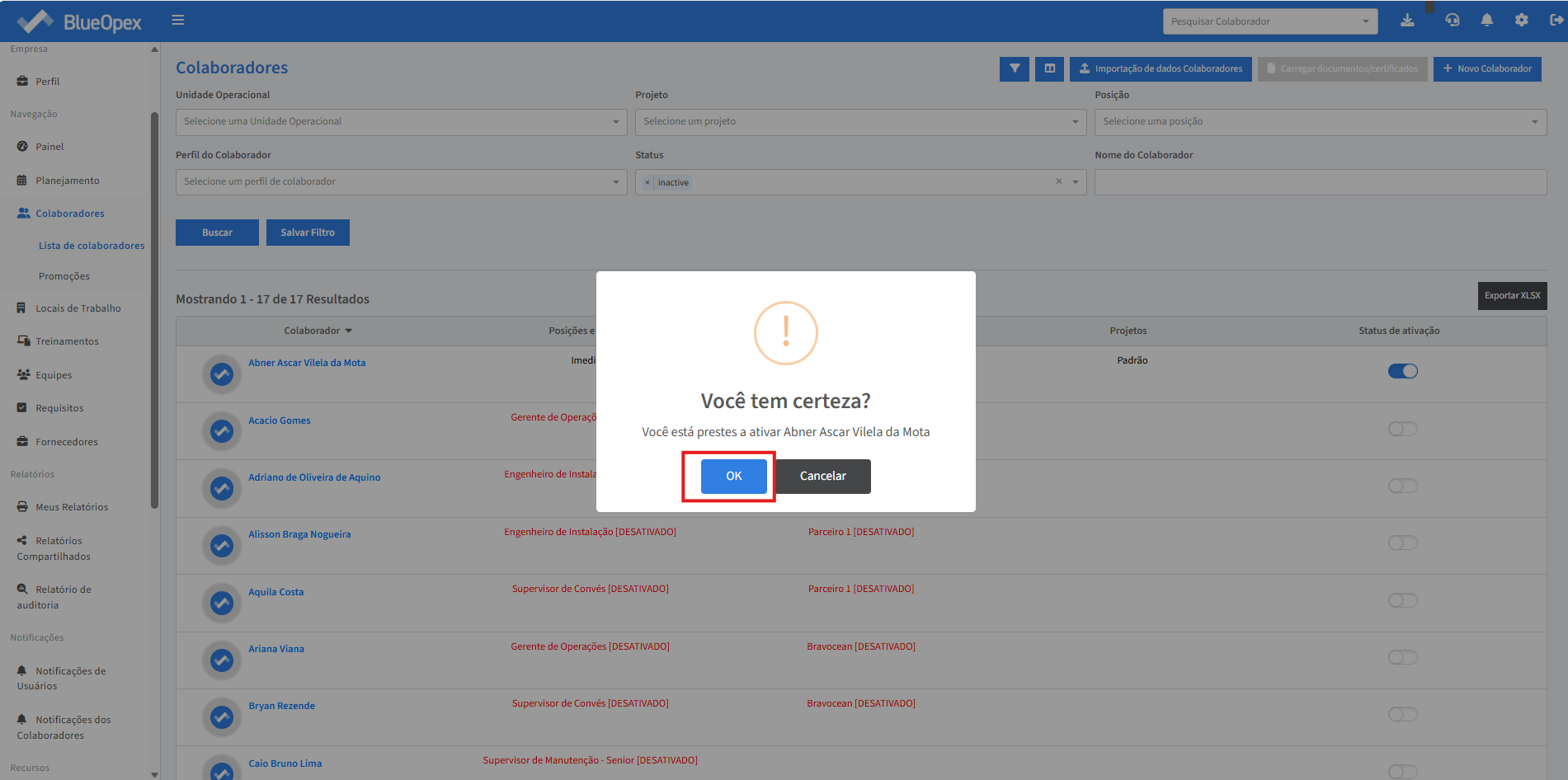Toggle activation for Ariana Viana
Viewport: 1568px width, 780px height.
coord(1402,657)
